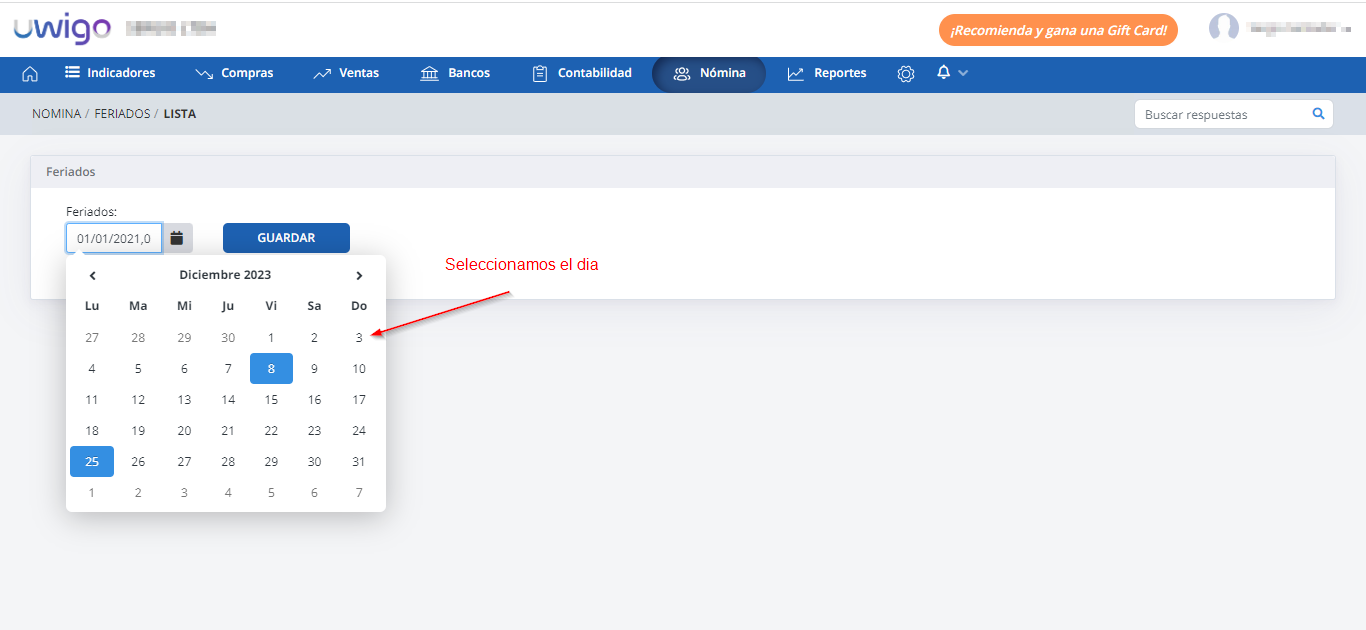Open the Nómina menu

(709, 73)
